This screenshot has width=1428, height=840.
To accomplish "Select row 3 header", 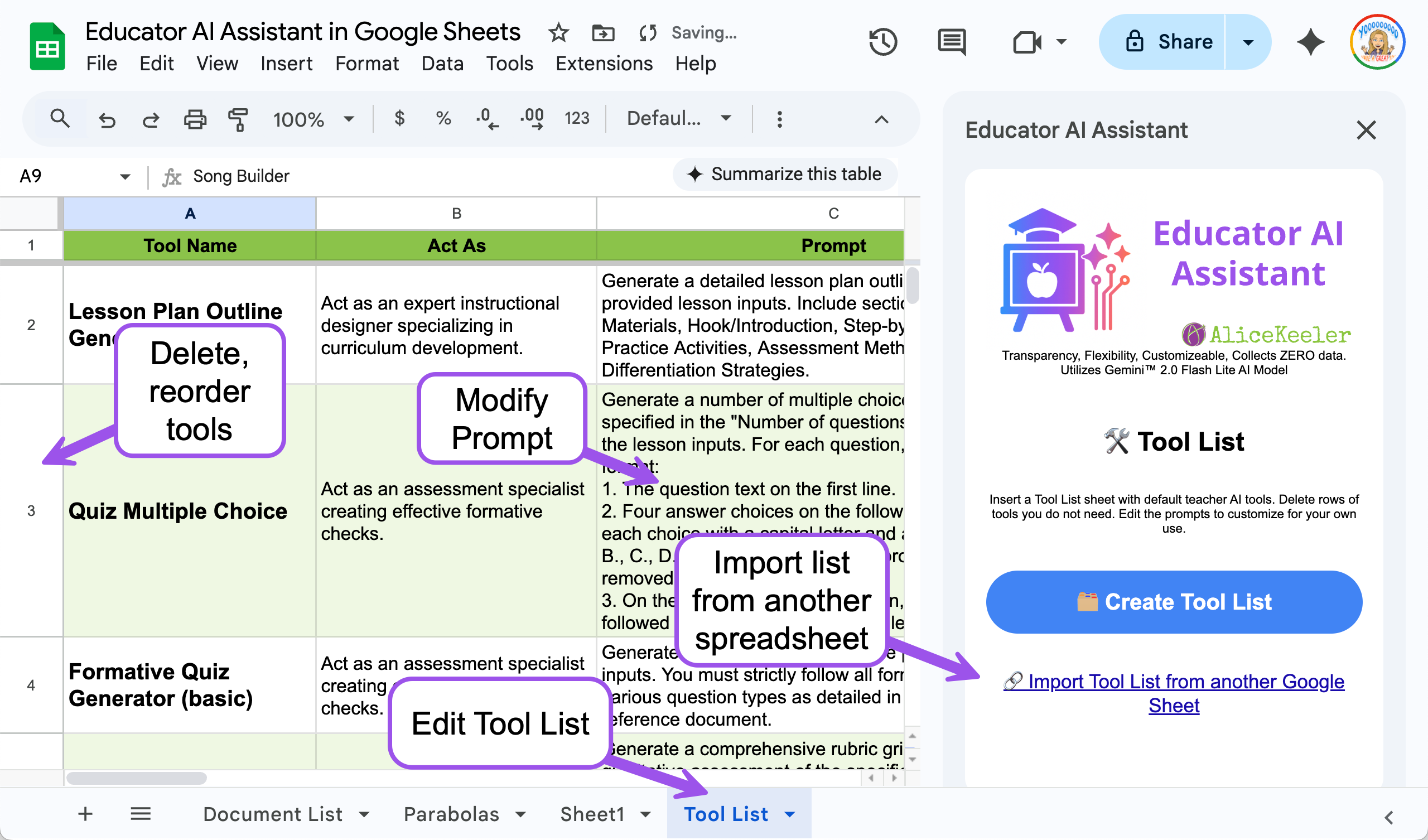I will pos(31,511).
